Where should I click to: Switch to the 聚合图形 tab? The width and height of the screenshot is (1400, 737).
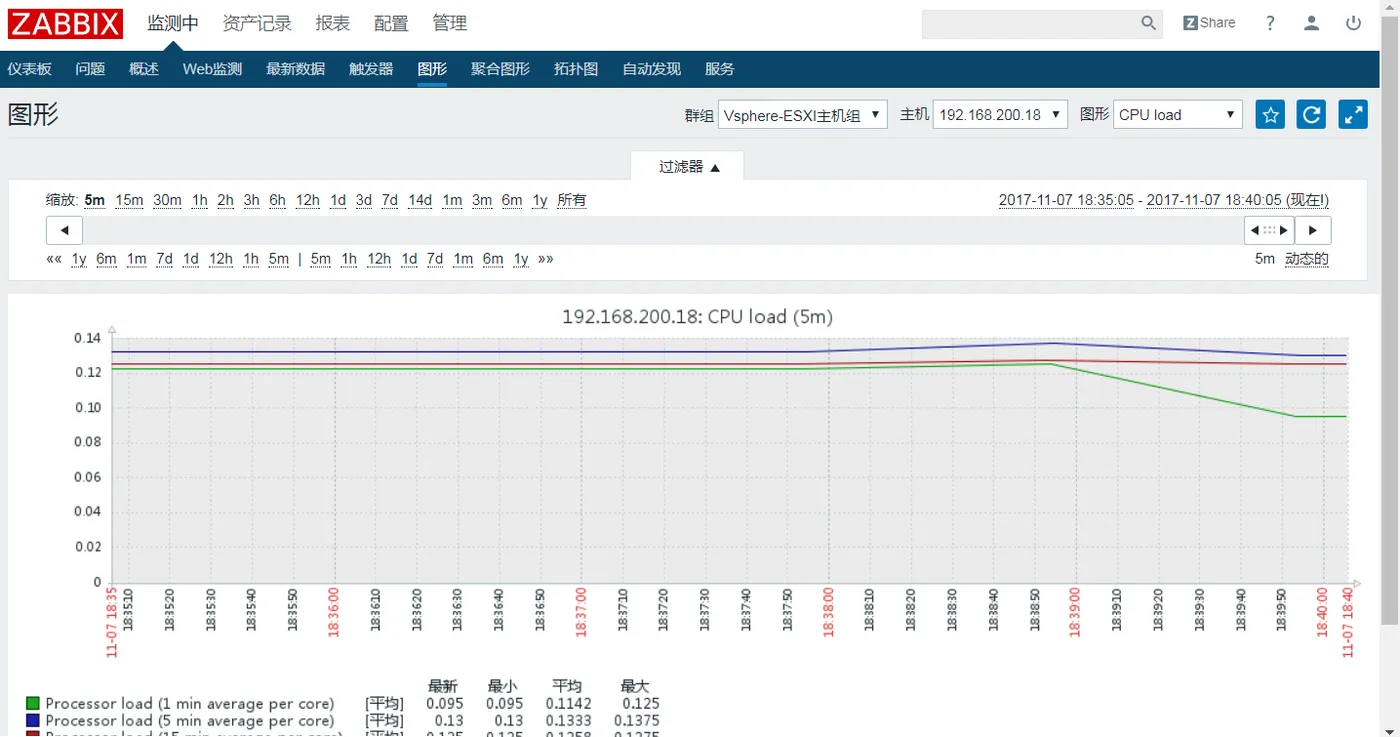[500, 69]
